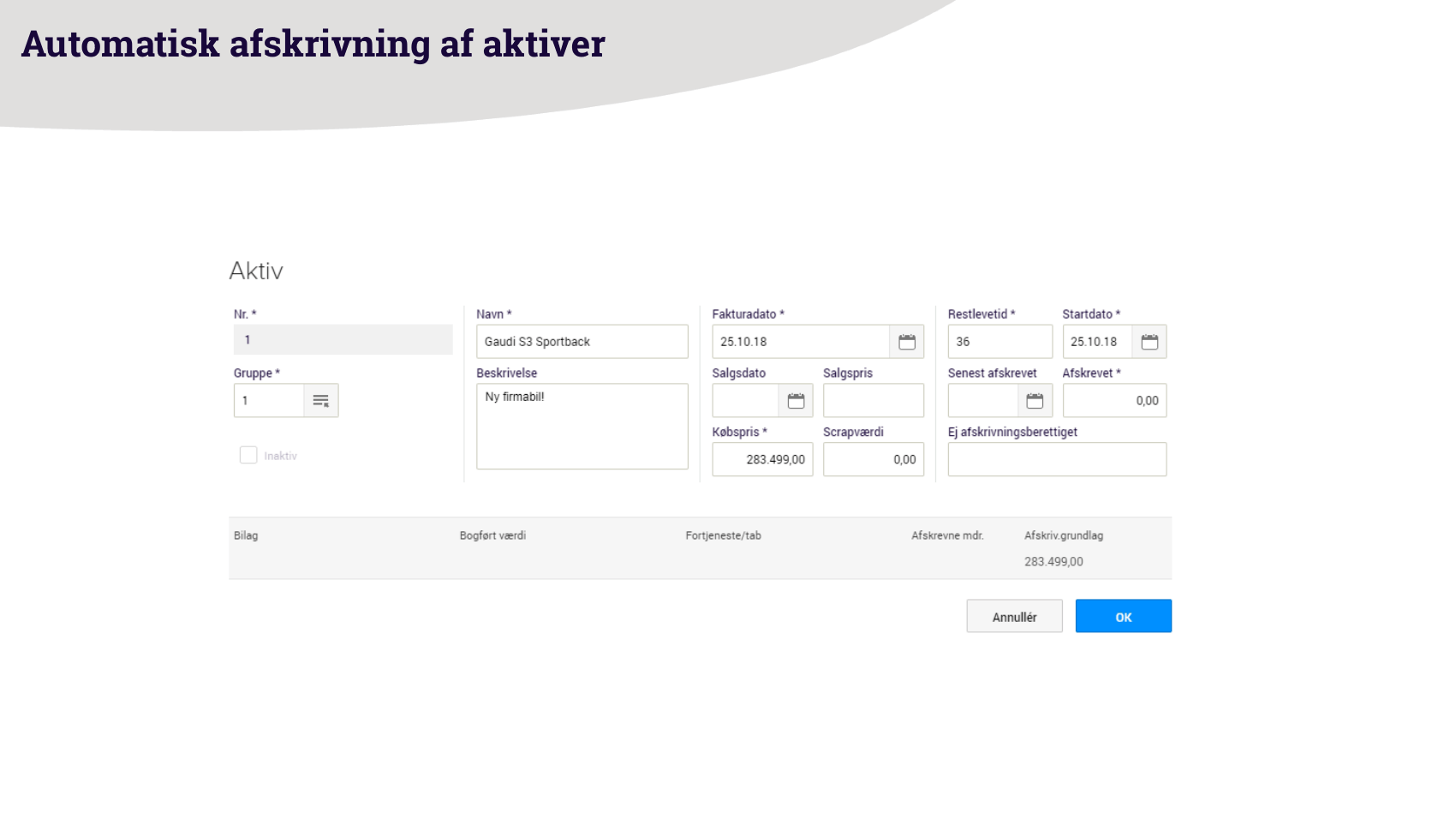Image resolution: width=1456 pixels, height=819 pixels.
Task: Open the Salgsdato calendar picker
Action: click(x=796, y=401)
